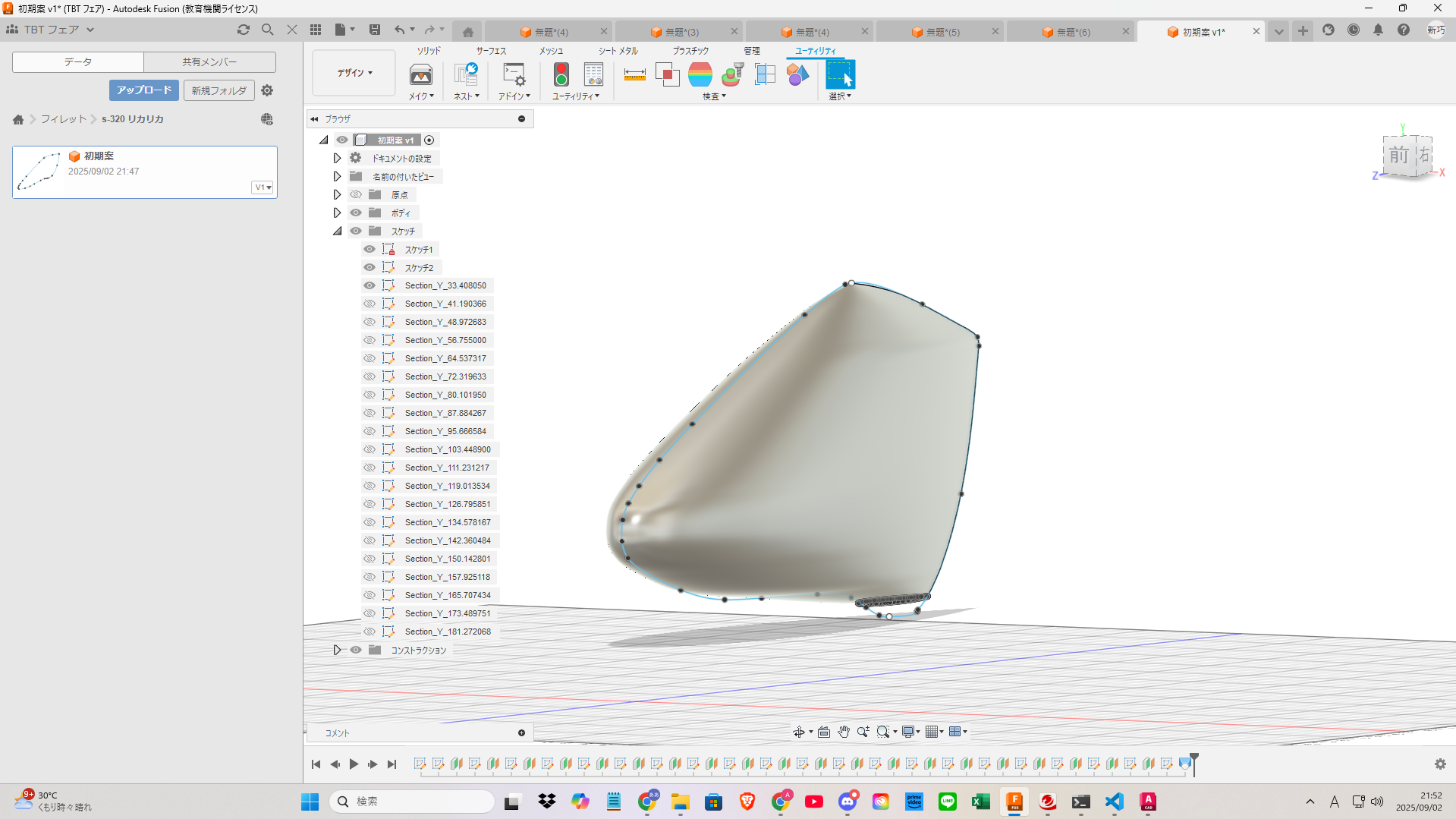Collapse the スケッチ folder in browser
The image size is (1456, 819).
click(338, 231)
